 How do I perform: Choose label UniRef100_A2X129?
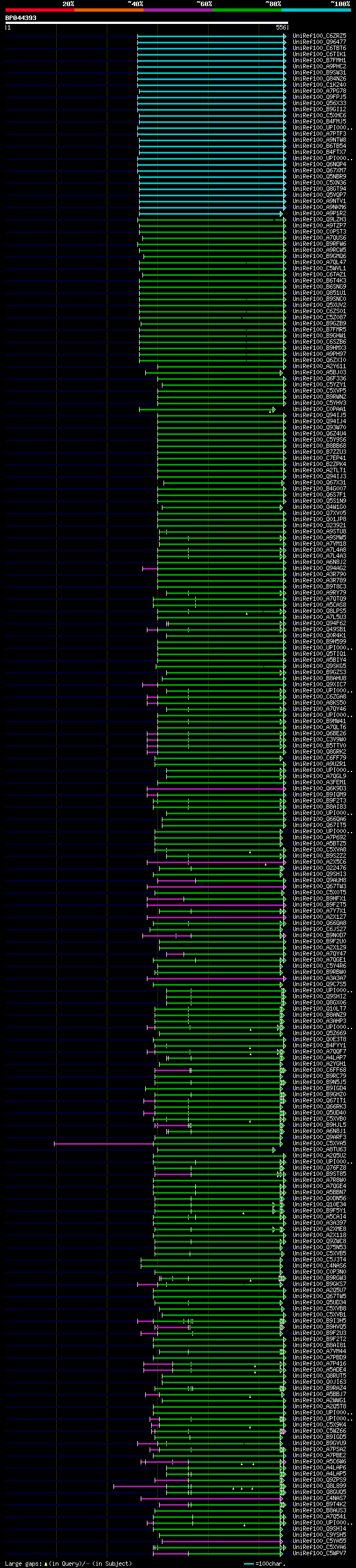tap(319, 948)
